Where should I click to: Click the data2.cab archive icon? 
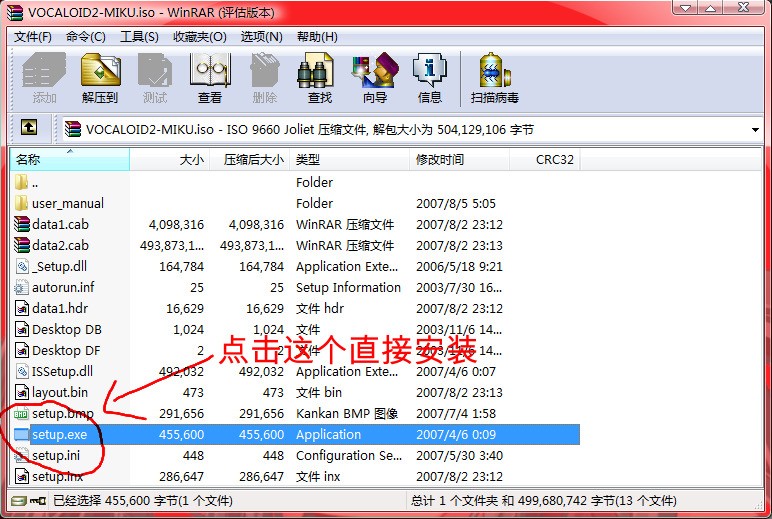22,245
